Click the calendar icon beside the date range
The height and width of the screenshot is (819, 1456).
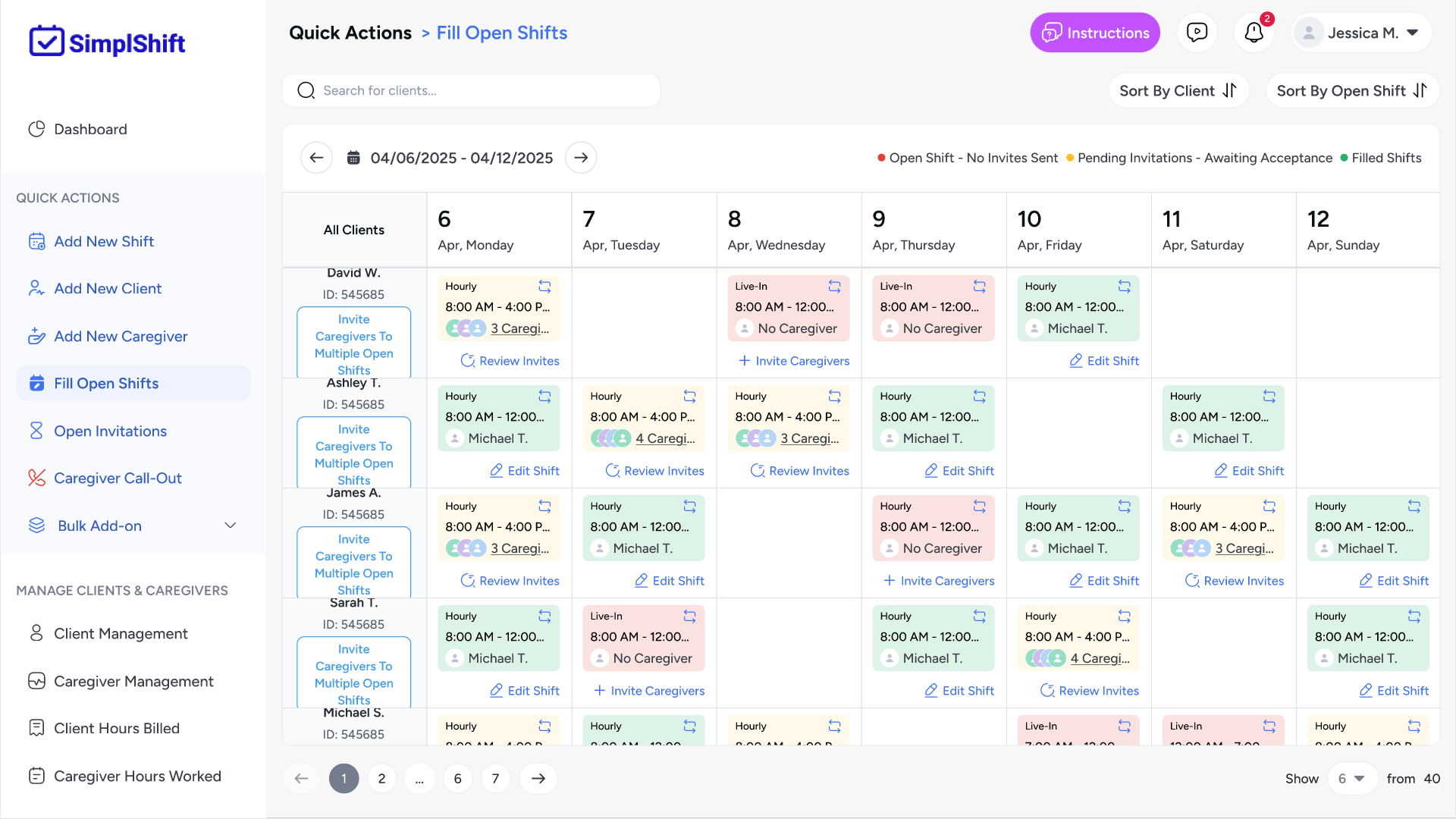pos(353,157)
